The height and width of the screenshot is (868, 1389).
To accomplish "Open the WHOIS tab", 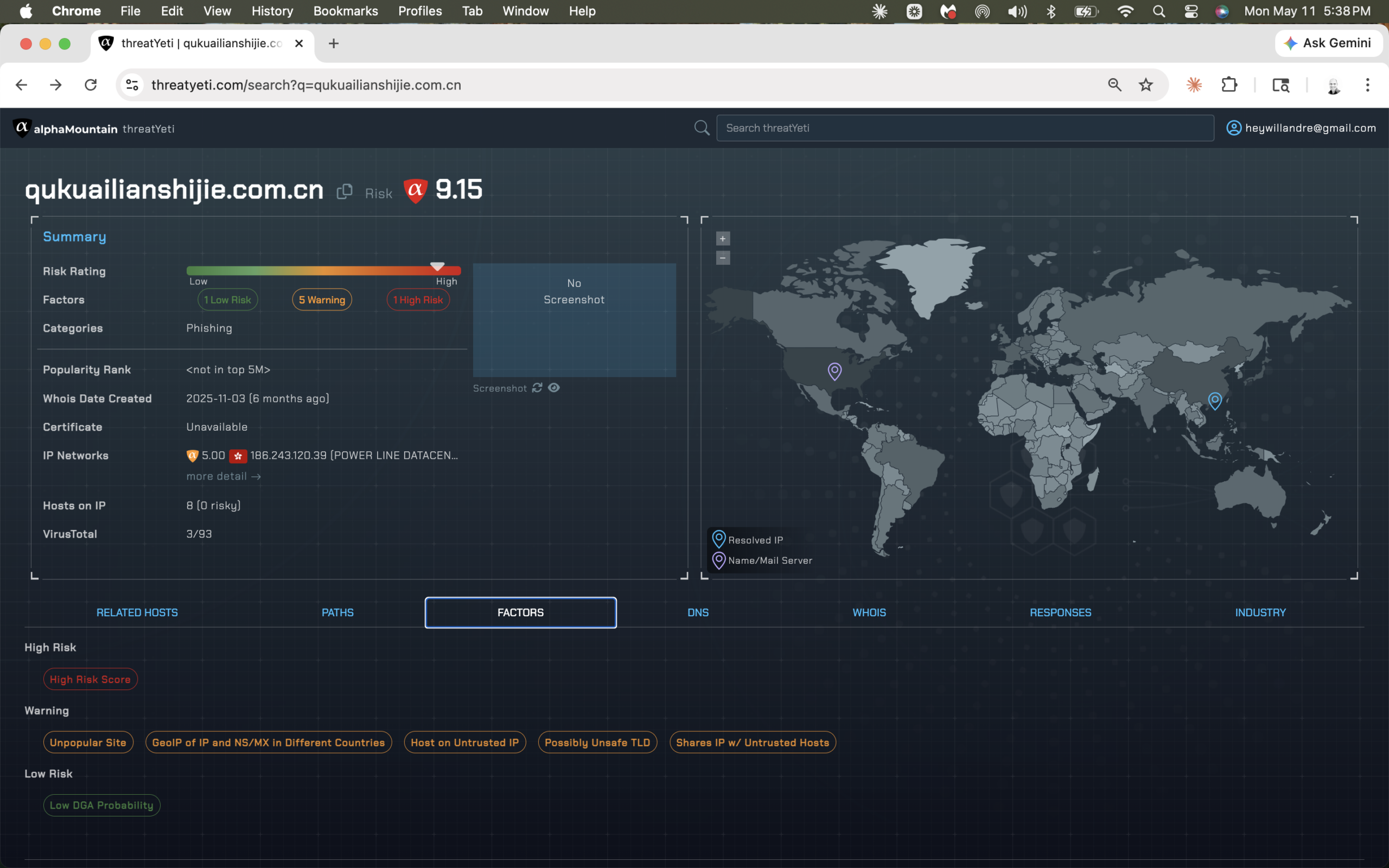I will 869,612.
